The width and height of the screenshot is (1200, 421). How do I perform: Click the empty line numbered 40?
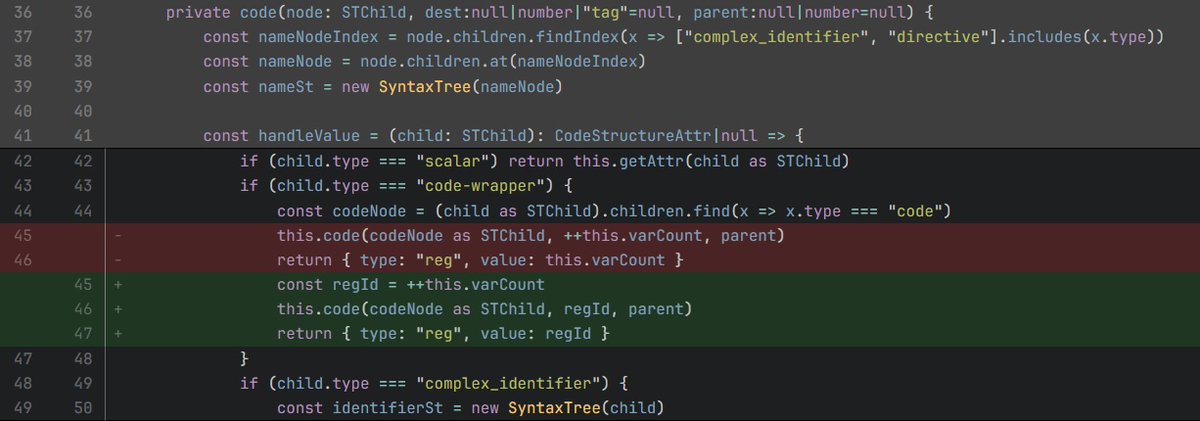[600, 111]
